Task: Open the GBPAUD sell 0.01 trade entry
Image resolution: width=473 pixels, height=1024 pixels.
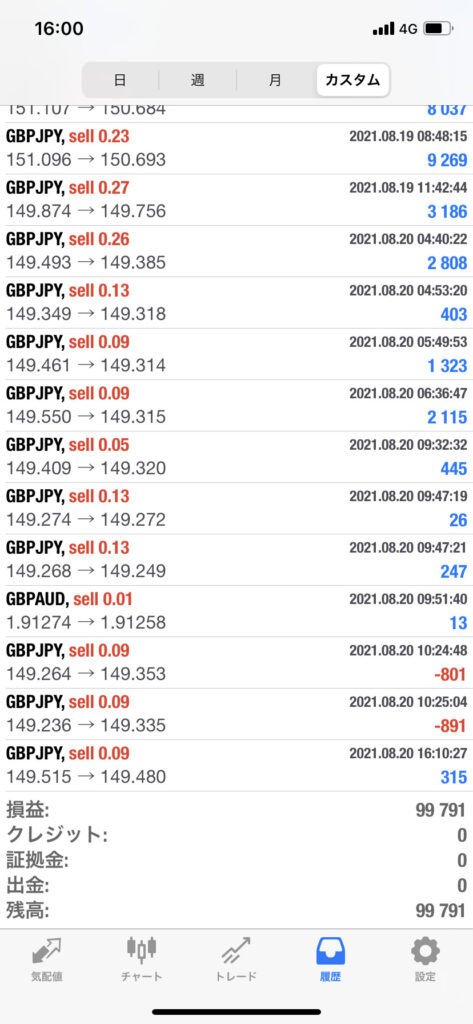Action: (x=236, y=611)
